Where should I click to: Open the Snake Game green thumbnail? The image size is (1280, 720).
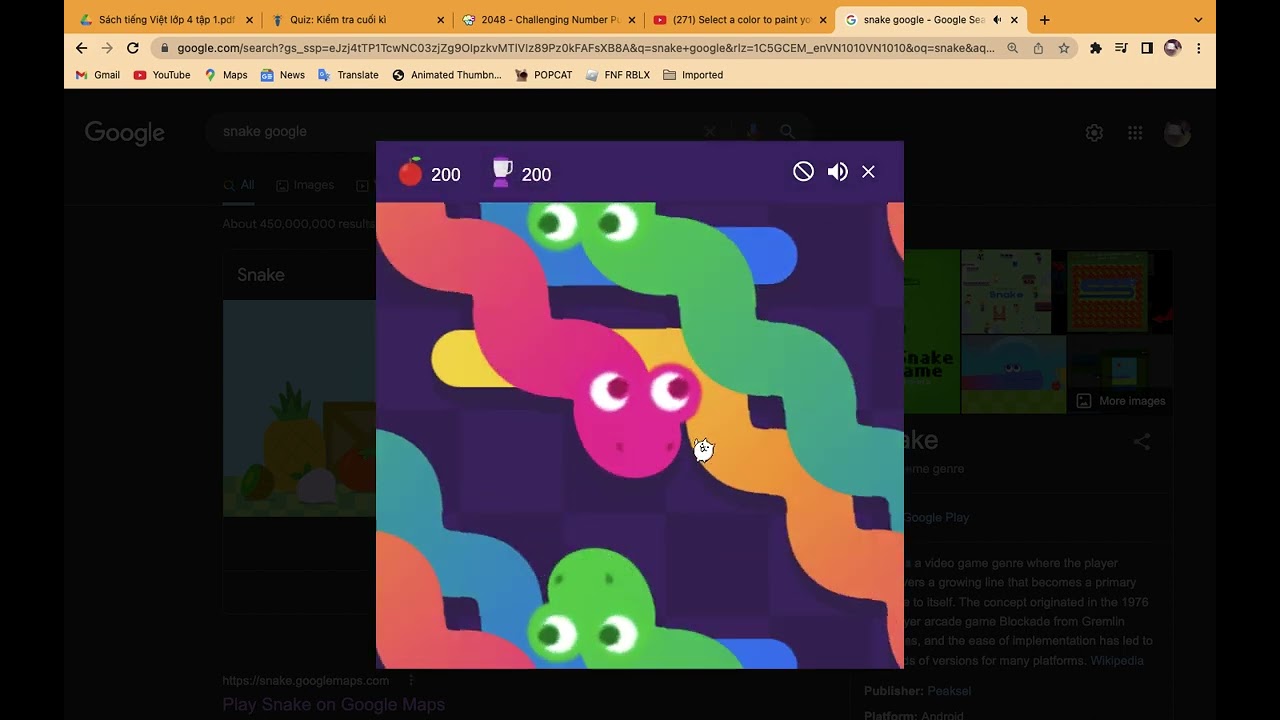pos(932,331)
